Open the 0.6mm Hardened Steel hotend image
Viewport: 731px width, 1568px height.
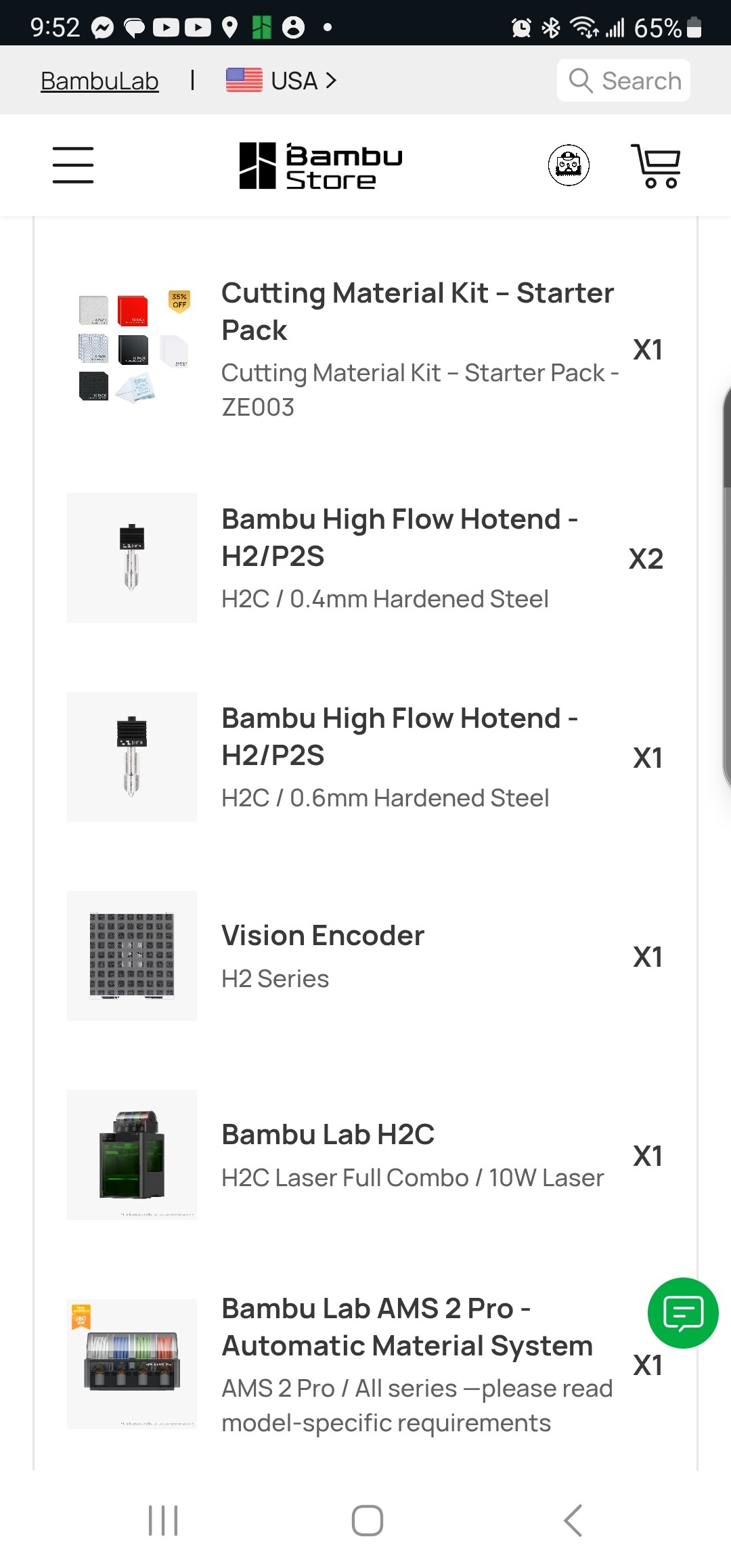click(x=132, y=757)
